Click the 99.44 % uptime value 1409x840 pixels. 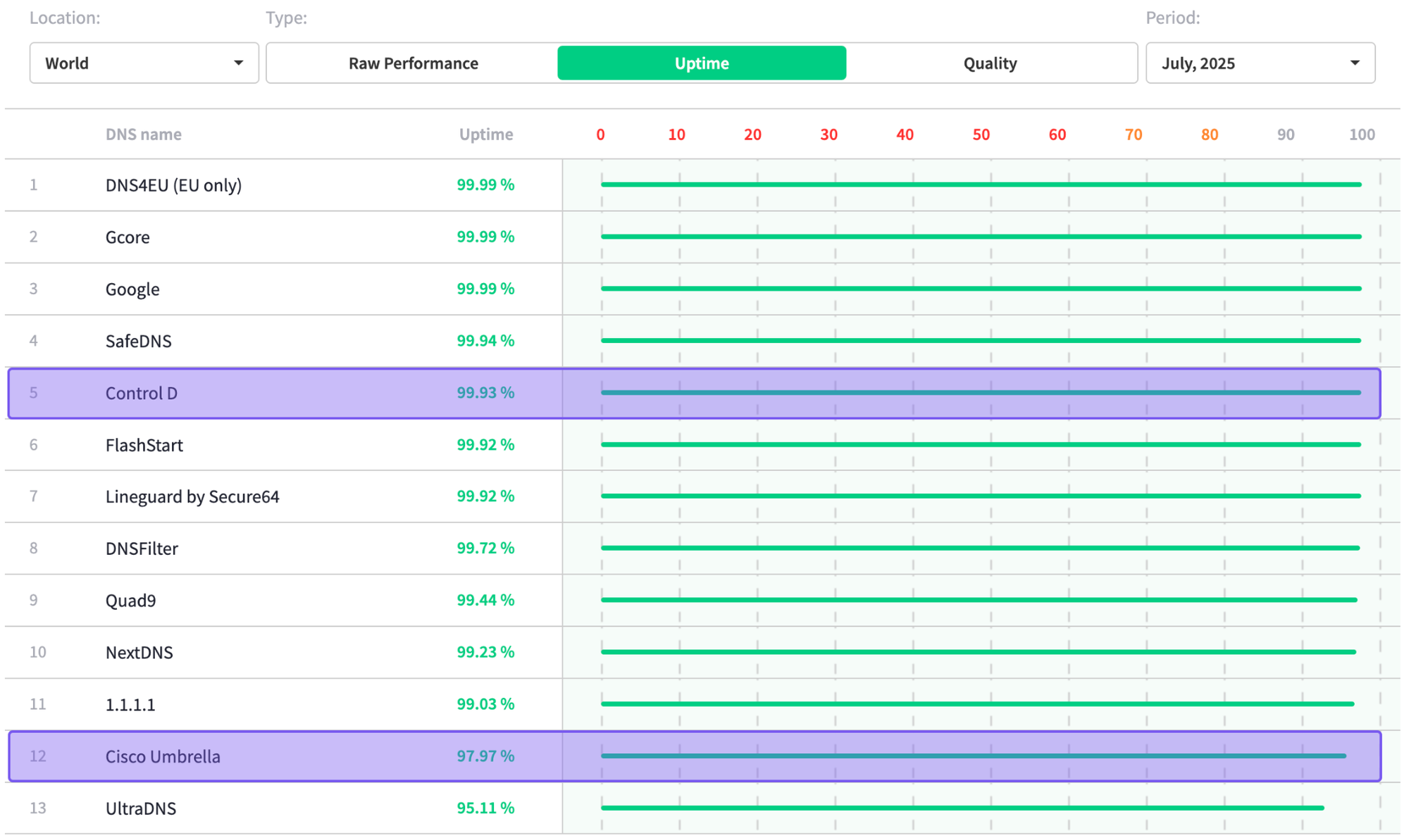coord(485,601)
